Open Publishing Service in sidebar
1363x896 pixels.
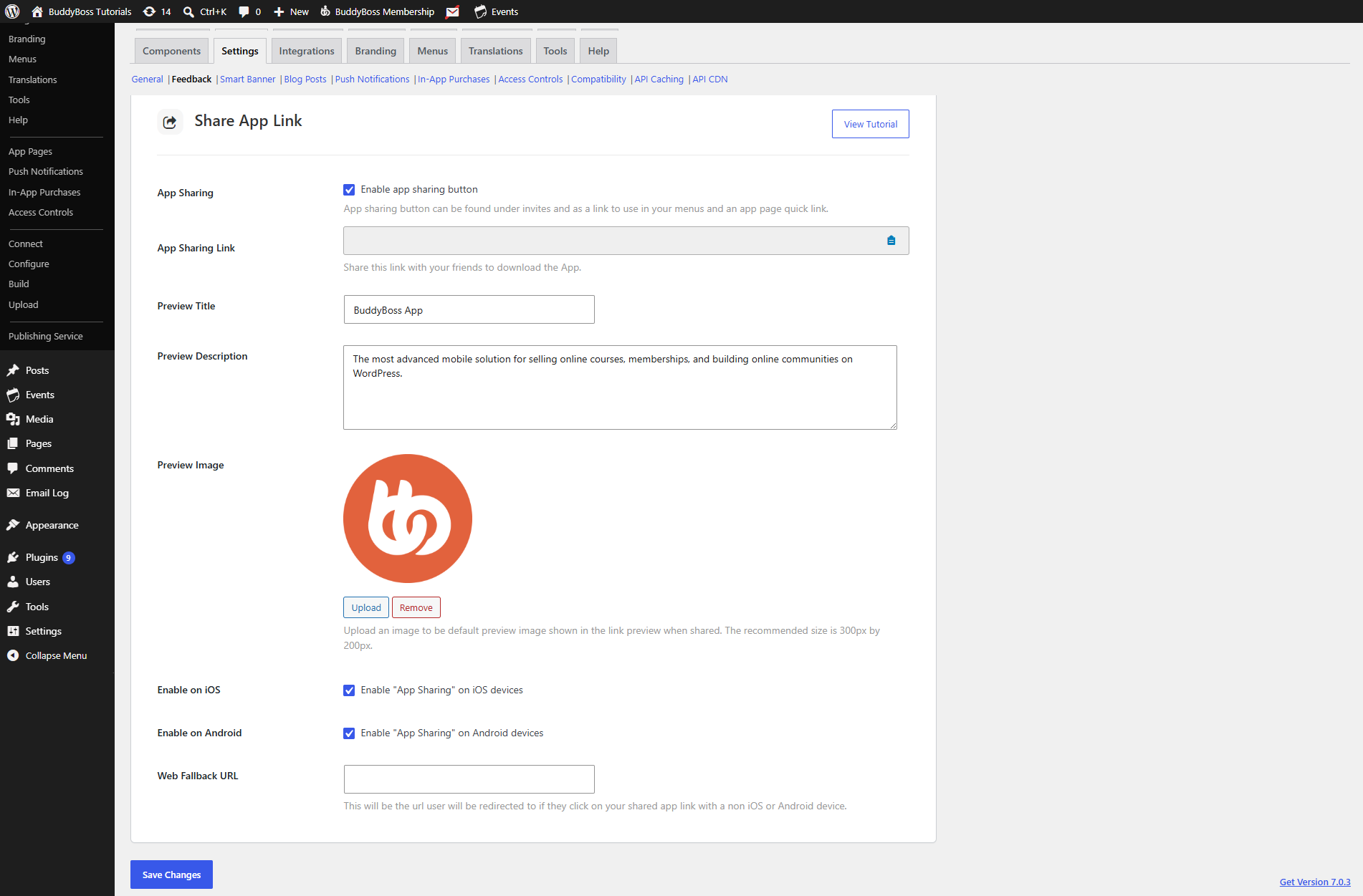tap(46, 336)
